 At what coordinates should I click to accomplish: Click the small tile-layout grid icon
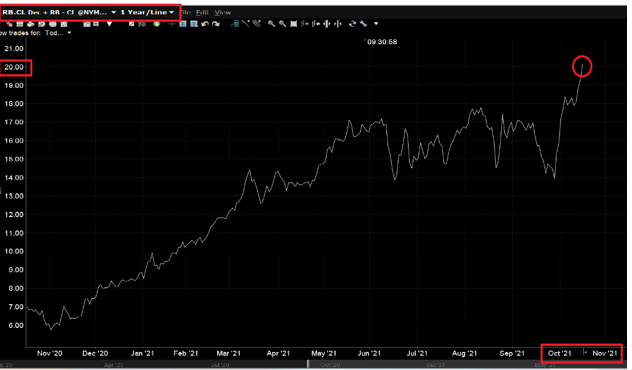[x=96, y=24]
